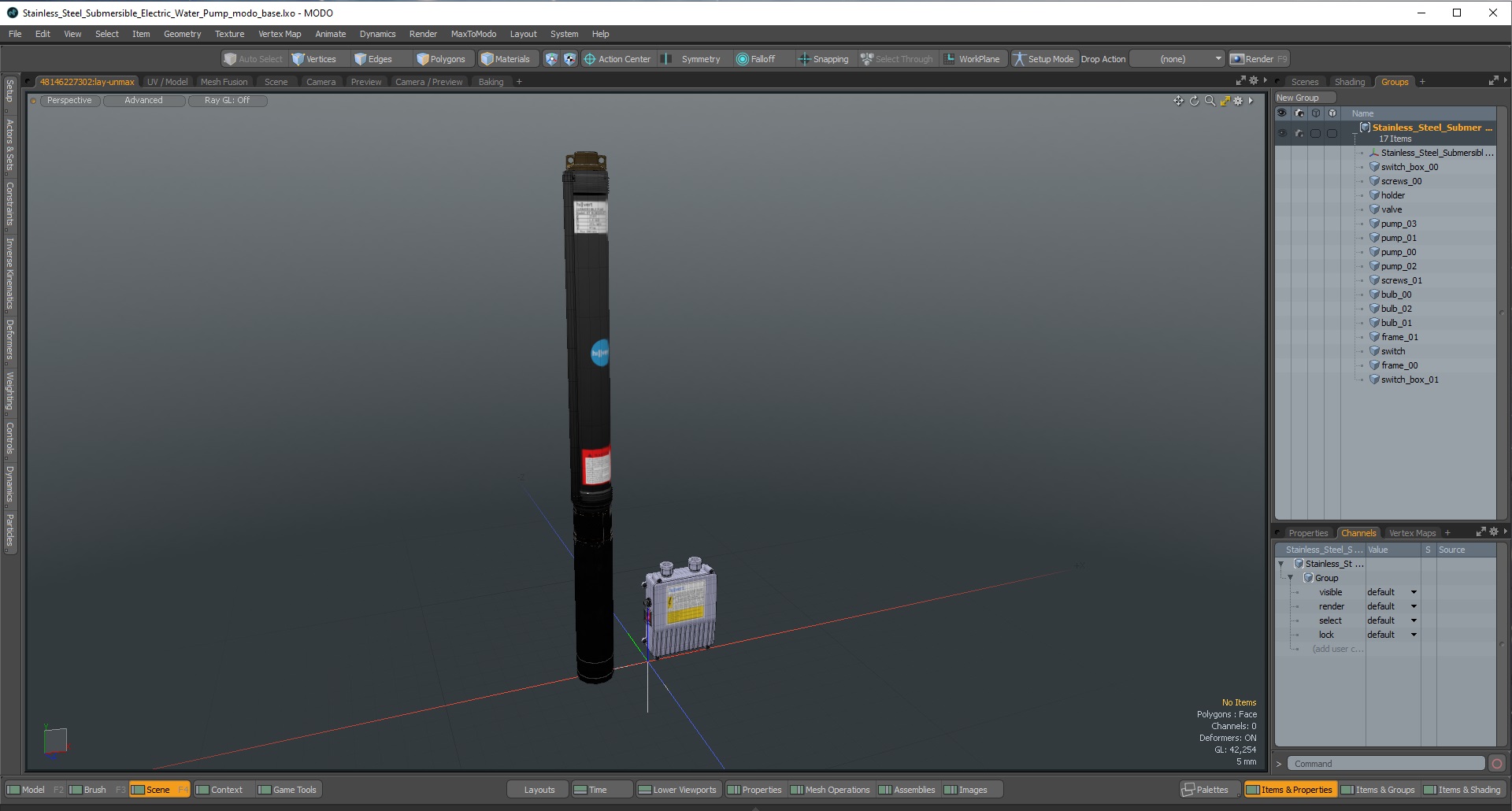Viewport: 1512px width, 811px height.
Task: Click the camera render column header icon
Action: [x=1299, y=113]
